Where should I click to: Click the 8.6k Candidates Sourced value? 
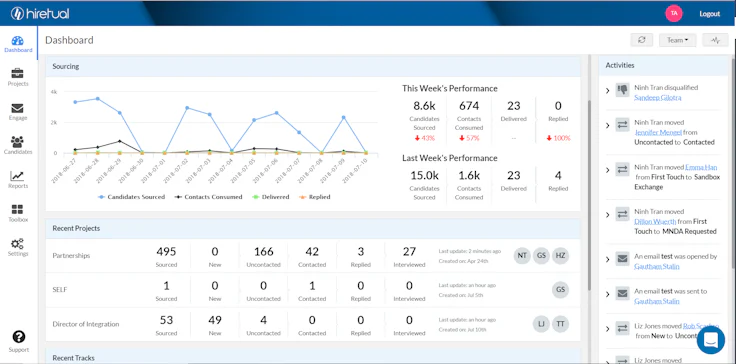[424, 106]
